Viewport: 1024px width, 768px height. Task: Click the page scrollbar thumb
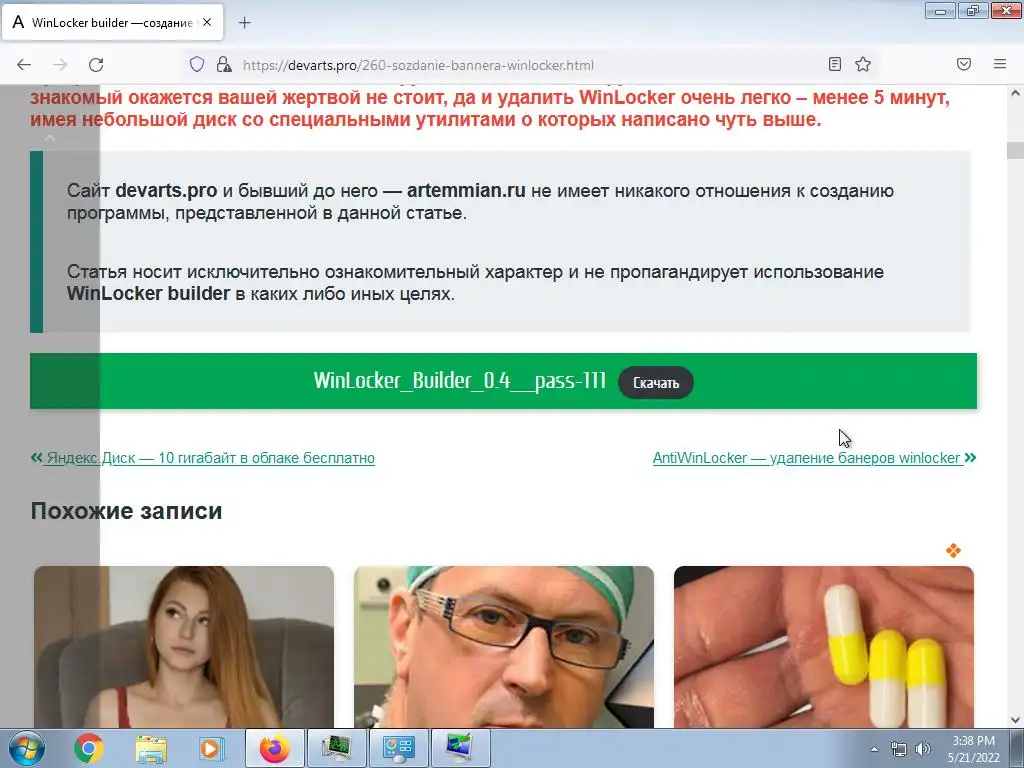pos(1015,150)
